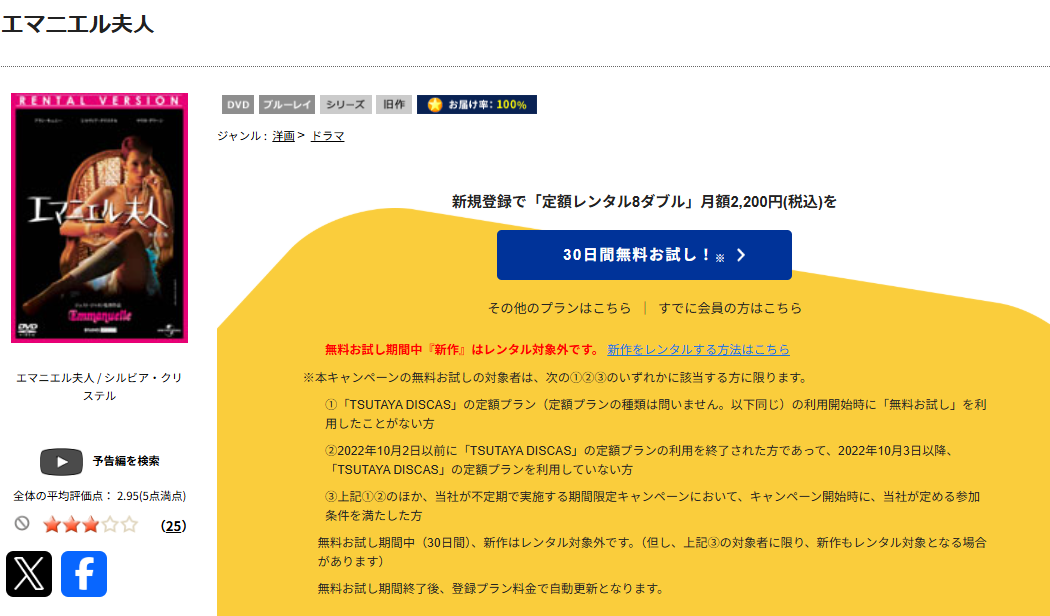
Task: Open the ドラマ genre link
Action: [327, 136]
